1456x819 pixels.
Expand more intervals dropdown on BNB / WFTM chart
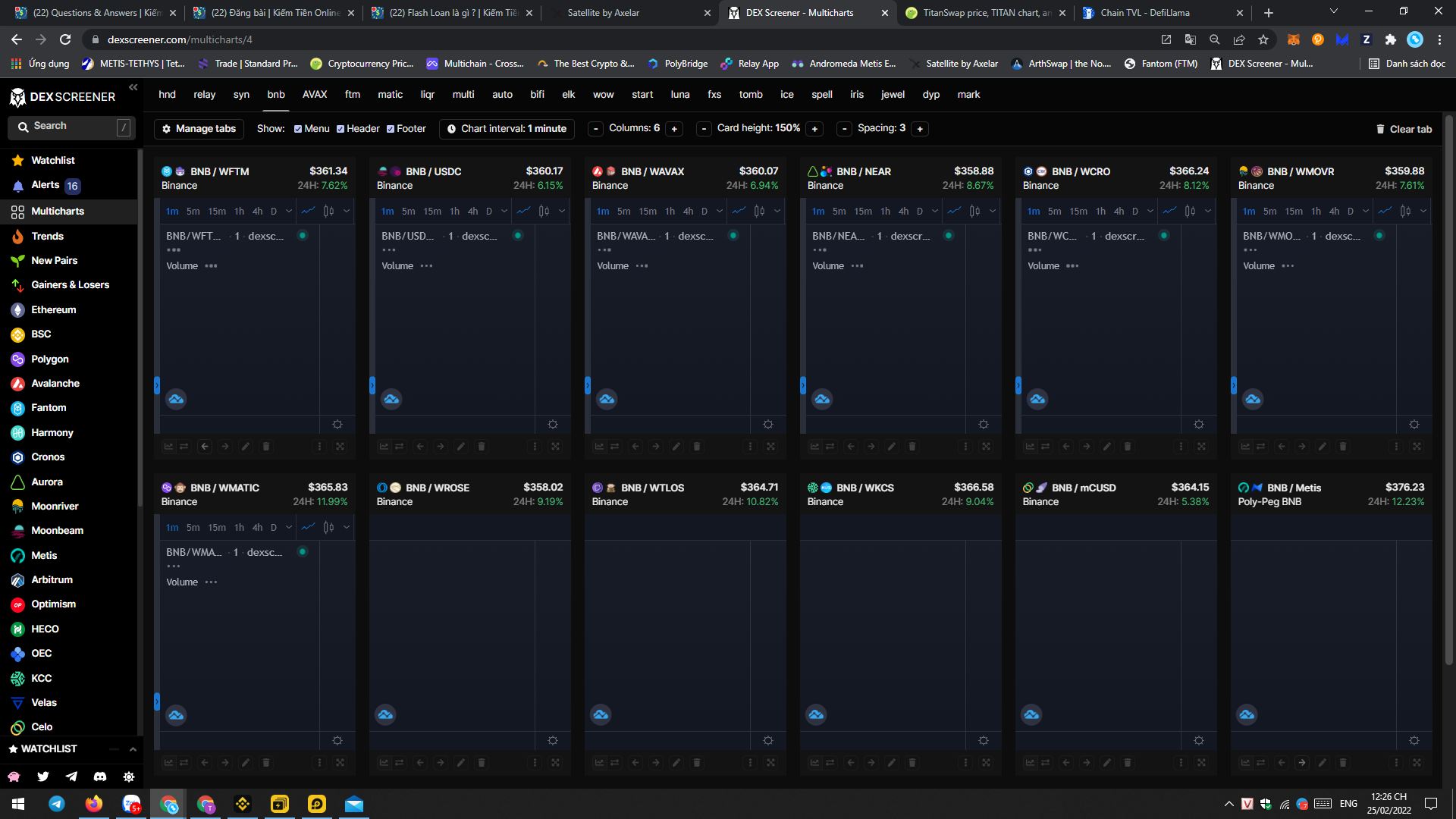pyautogui.click(x=289, y=212)
